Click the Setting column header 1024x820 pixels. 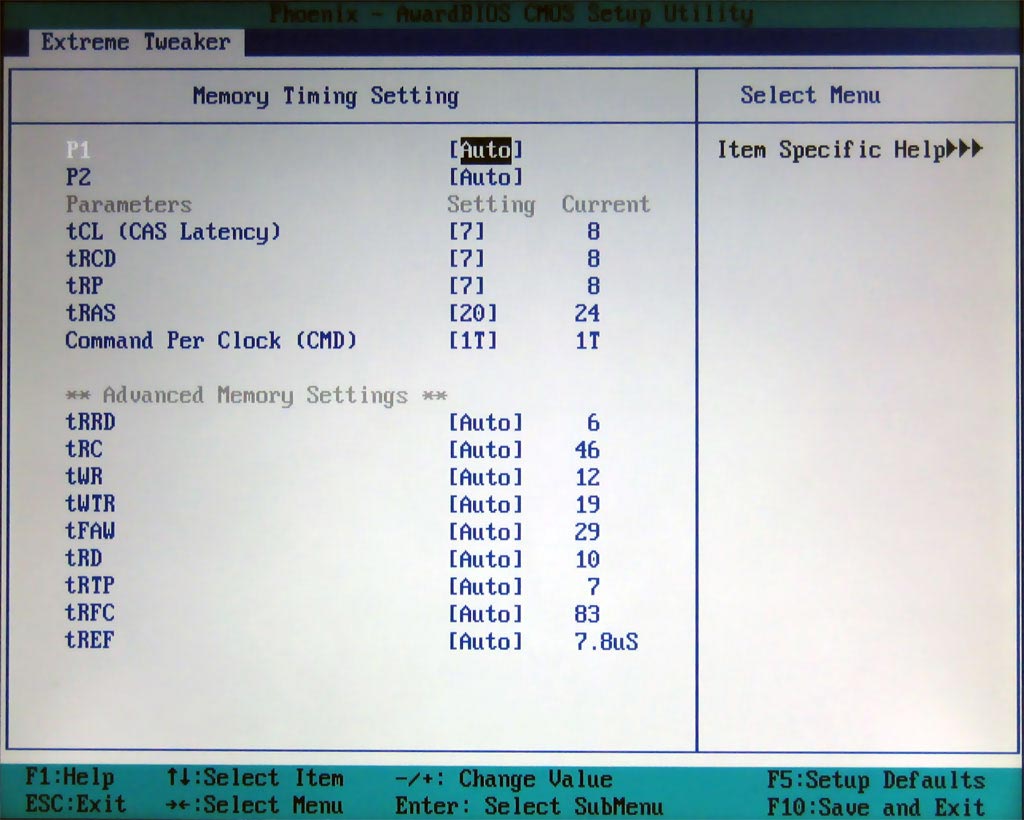point(491,205)
